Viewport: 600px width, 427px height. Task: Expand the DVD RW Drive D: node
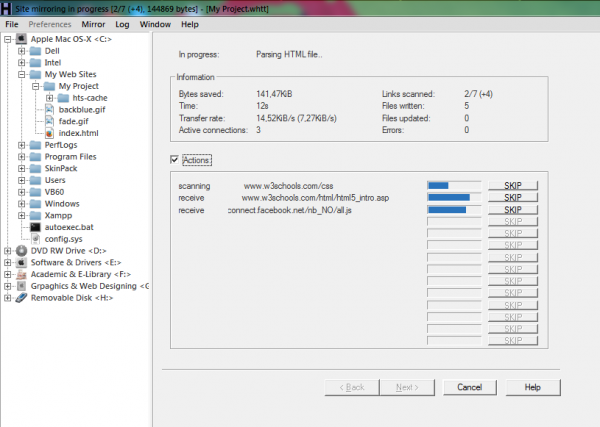[x=8, y=251]
